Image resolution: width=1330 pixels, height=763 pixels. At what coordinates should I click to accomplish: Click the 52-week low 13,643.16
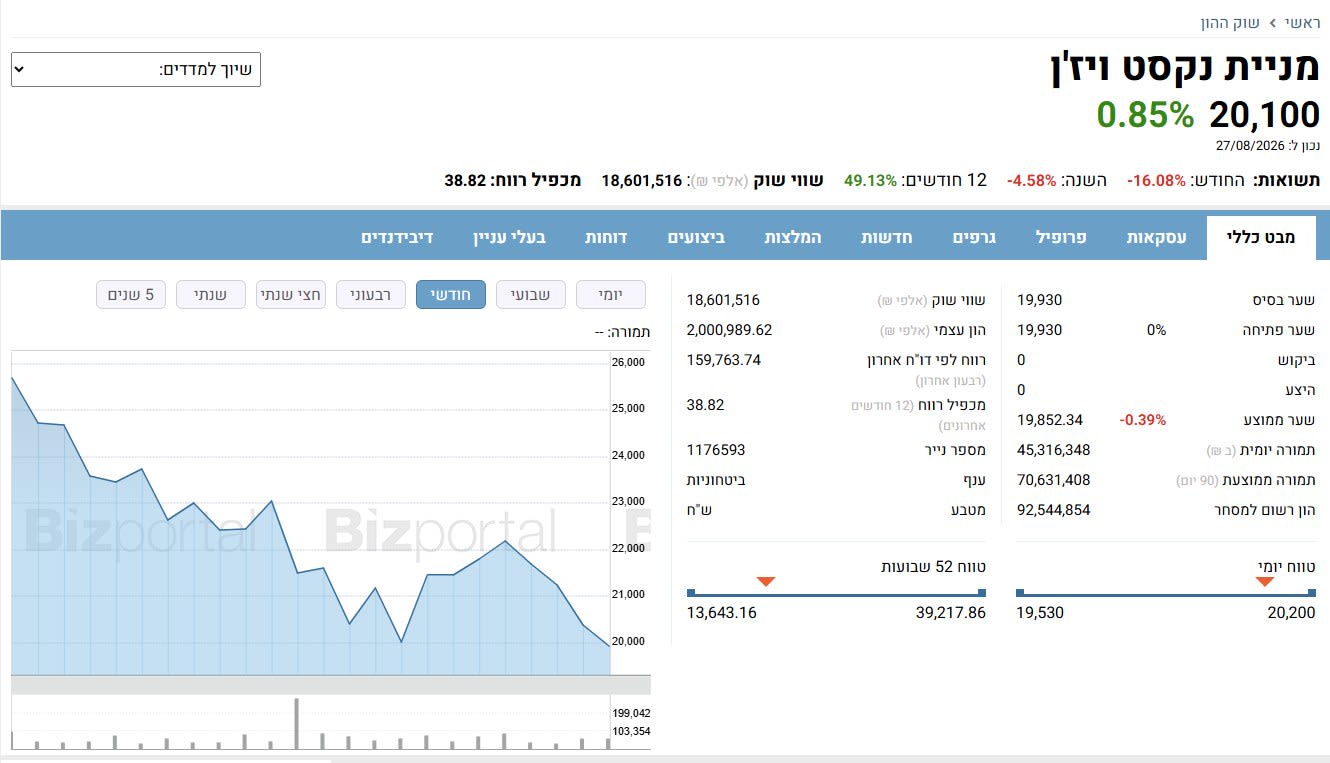(x=722, y=612)
